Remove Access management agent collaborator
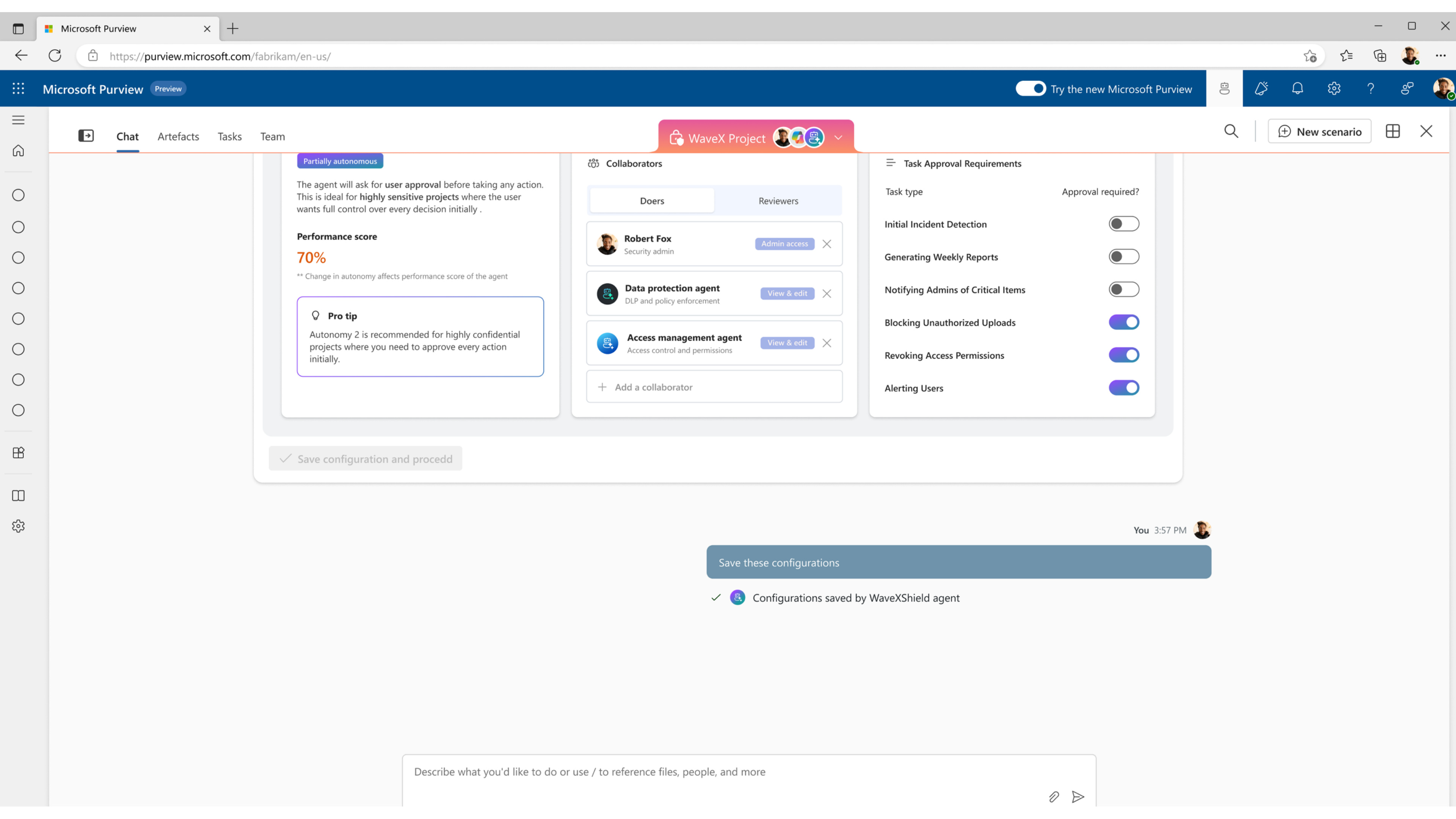Viewport: 1456px width, 819px height. [826, 343]
